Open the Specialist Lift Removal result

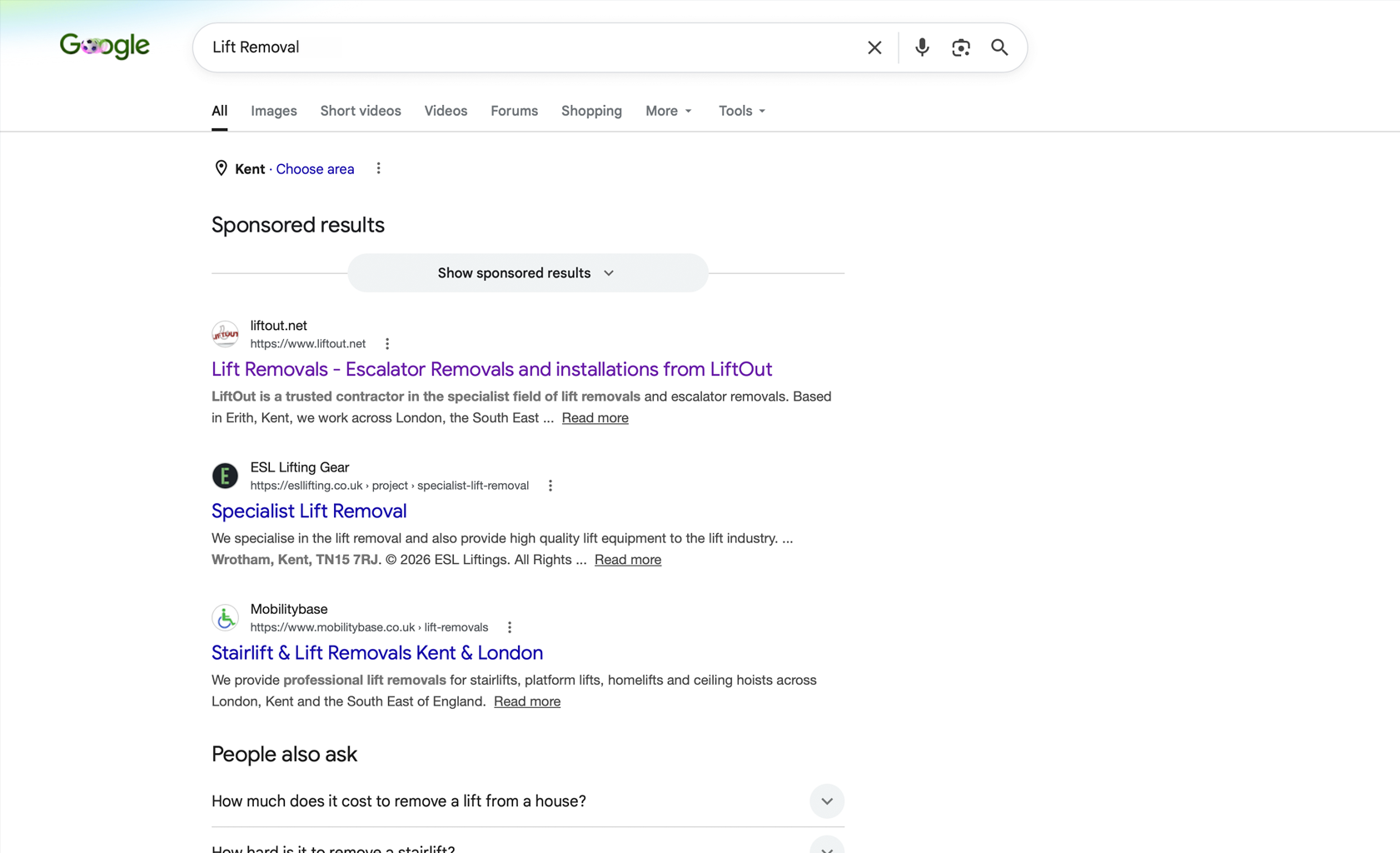309,511
